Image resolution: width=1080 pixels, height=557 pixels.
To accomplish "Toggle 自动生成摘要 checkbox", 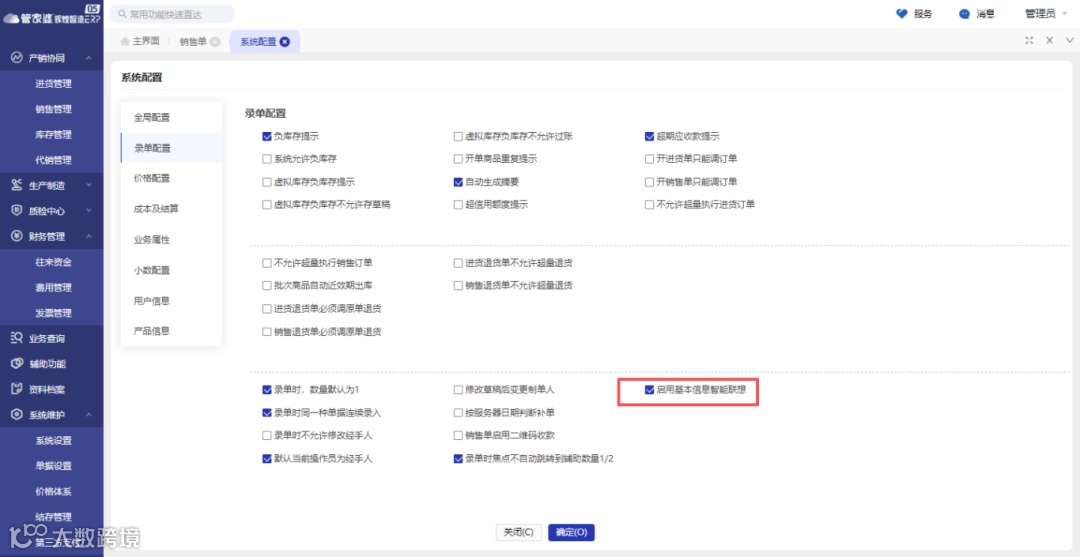I will 458,182.
